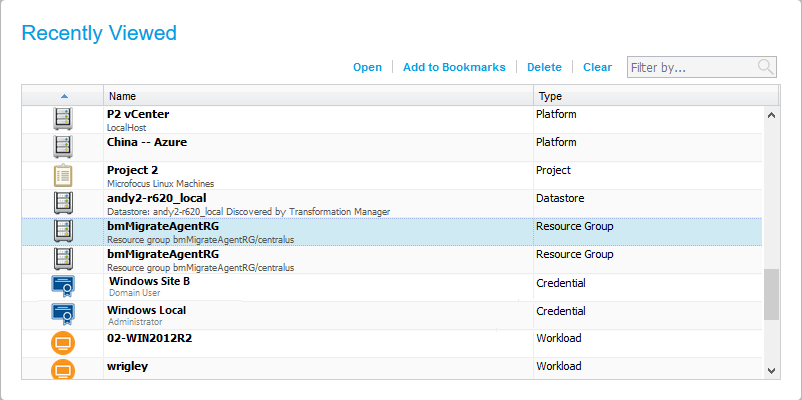Clear the recently viewed list
802x400 pixels.
tap(597, 67)
